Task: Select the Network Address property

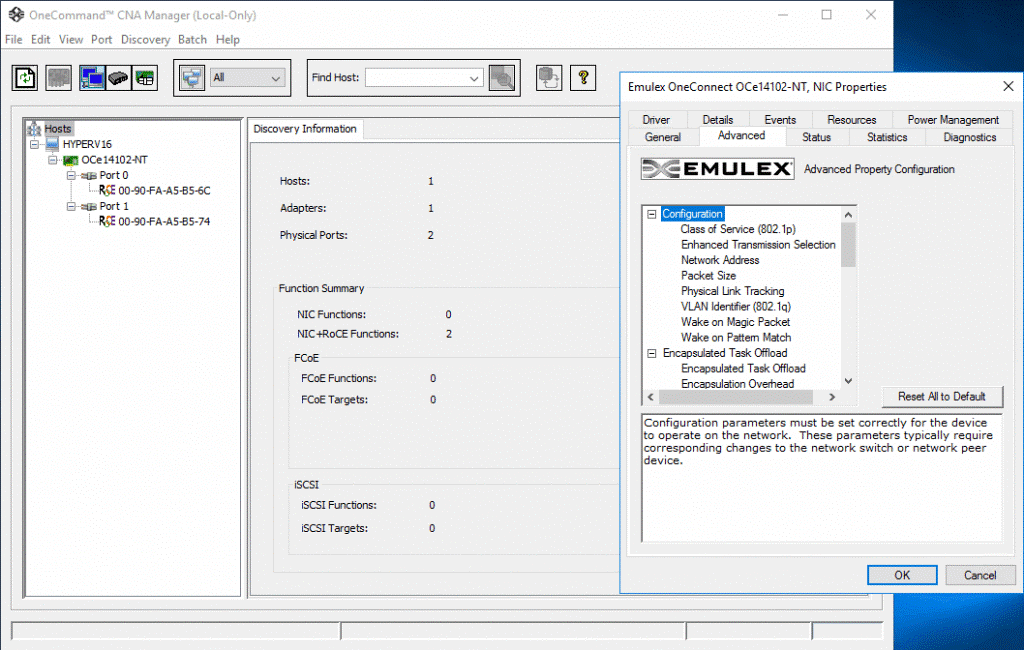Action: click(x=720, y=261)
